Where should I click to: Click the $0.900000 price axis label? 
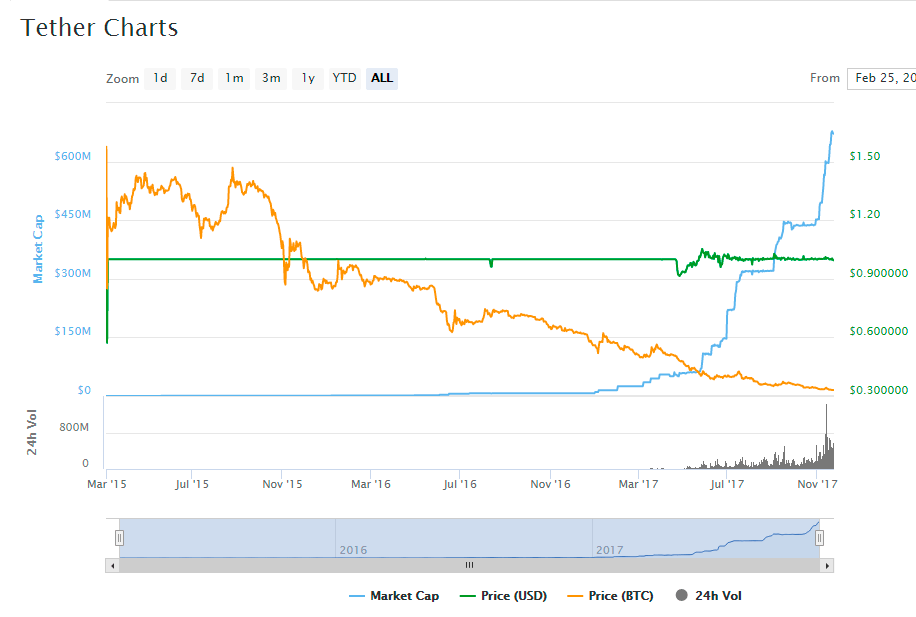click(879, 273)
